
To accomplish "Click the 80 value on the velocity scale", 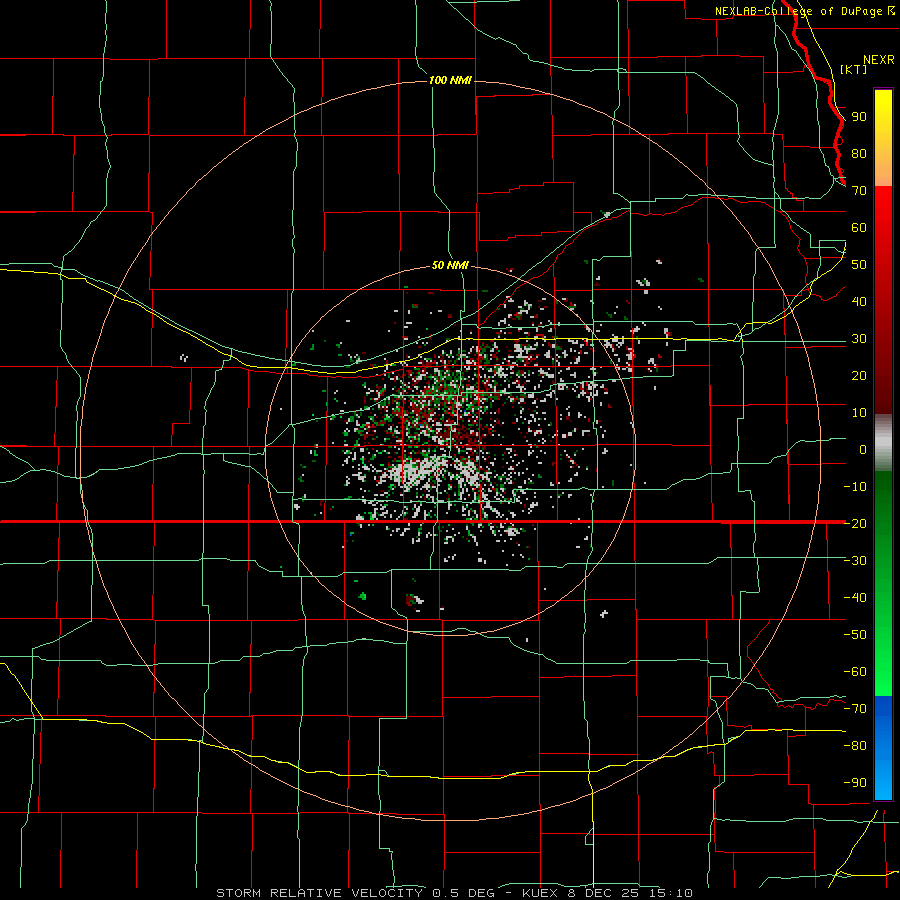I will point(859,154).
